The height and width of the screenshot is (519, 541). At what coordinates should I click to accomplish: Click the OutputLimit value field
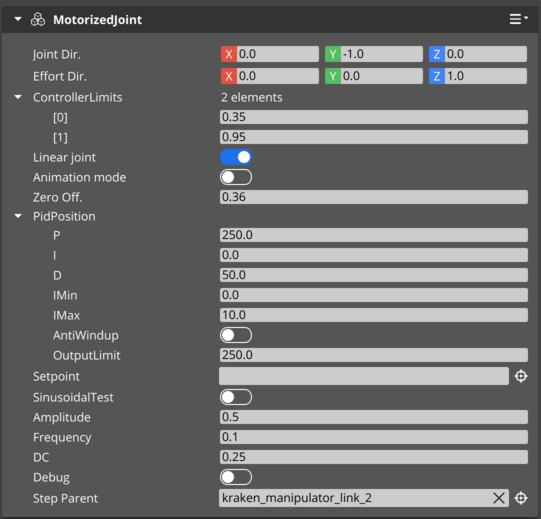pos(374,355)
